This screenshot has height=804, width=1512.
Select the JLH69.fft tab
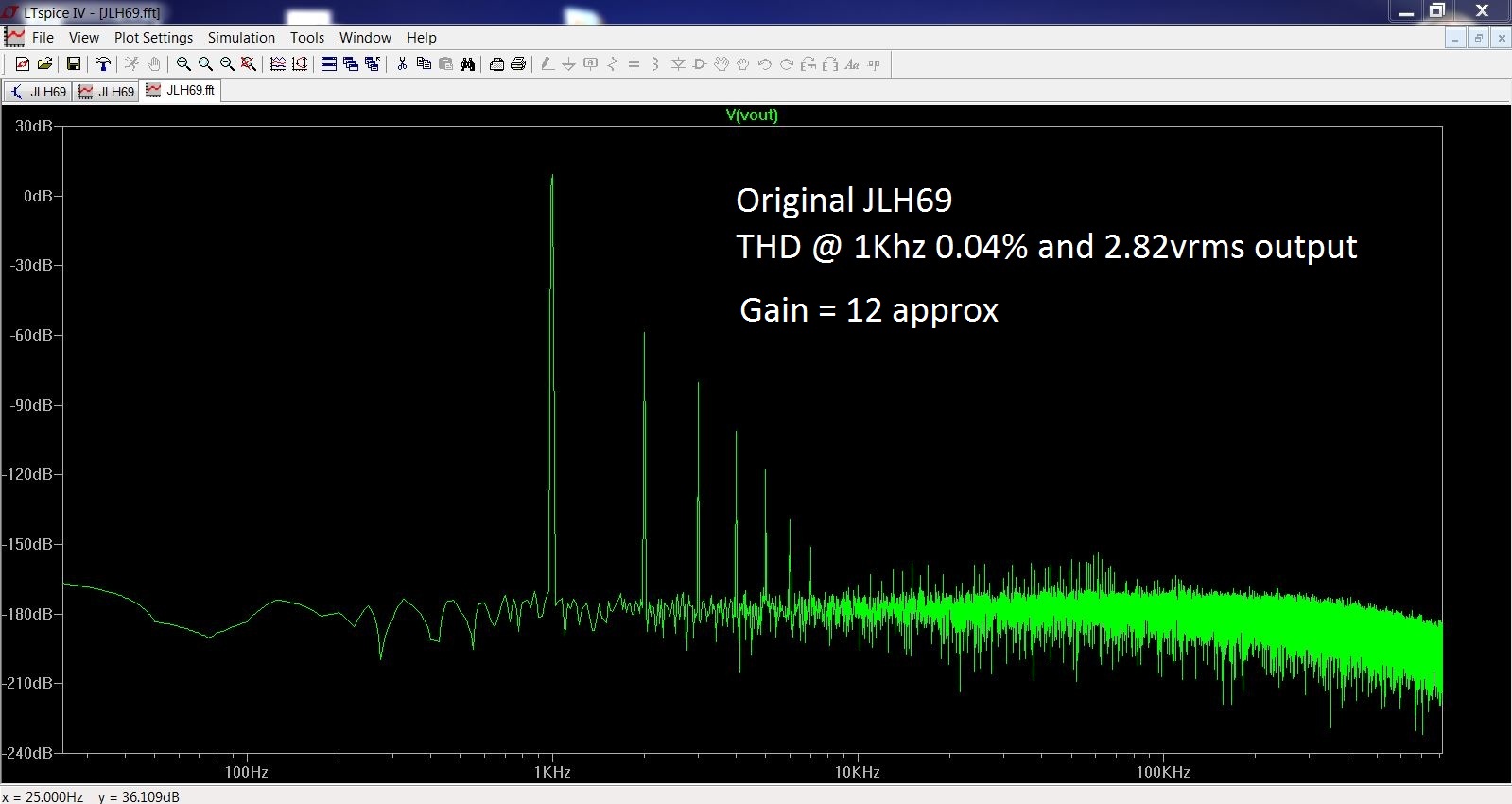click(181, 91)
